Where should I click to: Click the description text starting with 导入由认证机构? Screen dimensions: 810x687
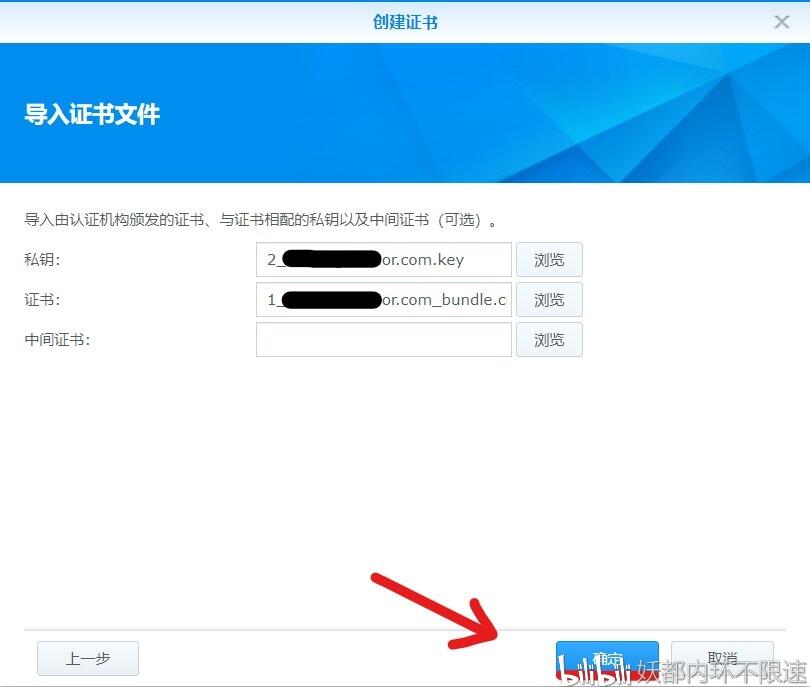point(261,220)
